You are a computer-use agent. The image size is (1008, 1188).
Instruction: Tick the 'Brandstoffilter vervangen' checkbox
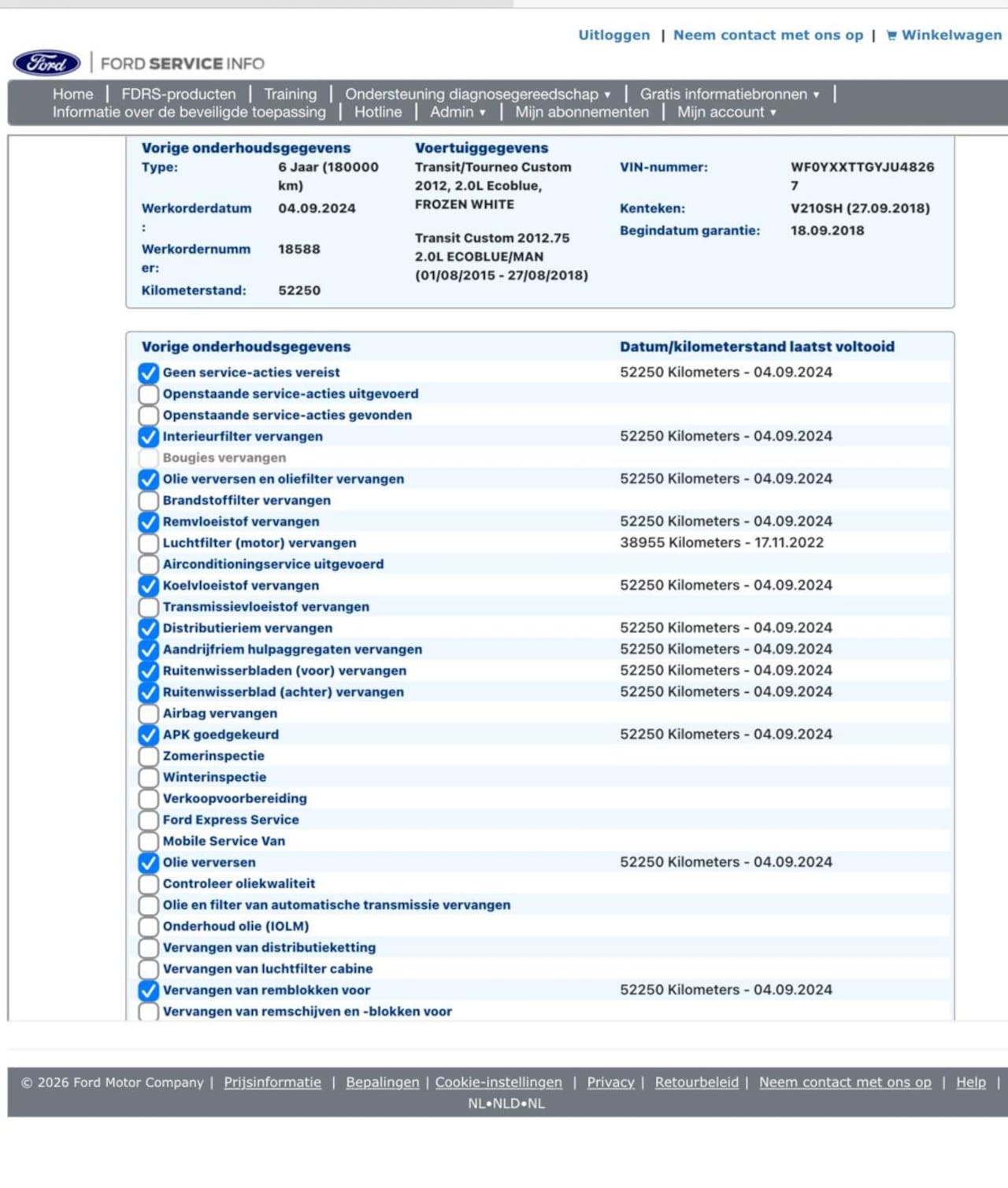(x=148, y=501)
